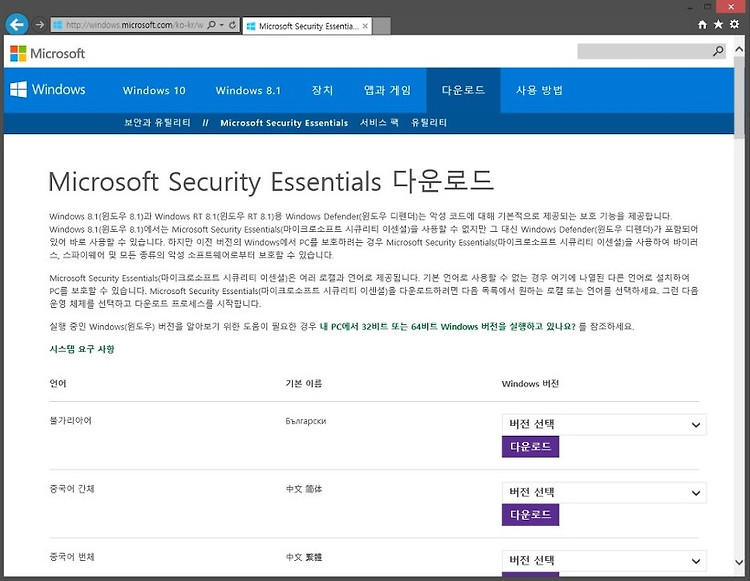Click the Microsoft logo

(47, 53)
